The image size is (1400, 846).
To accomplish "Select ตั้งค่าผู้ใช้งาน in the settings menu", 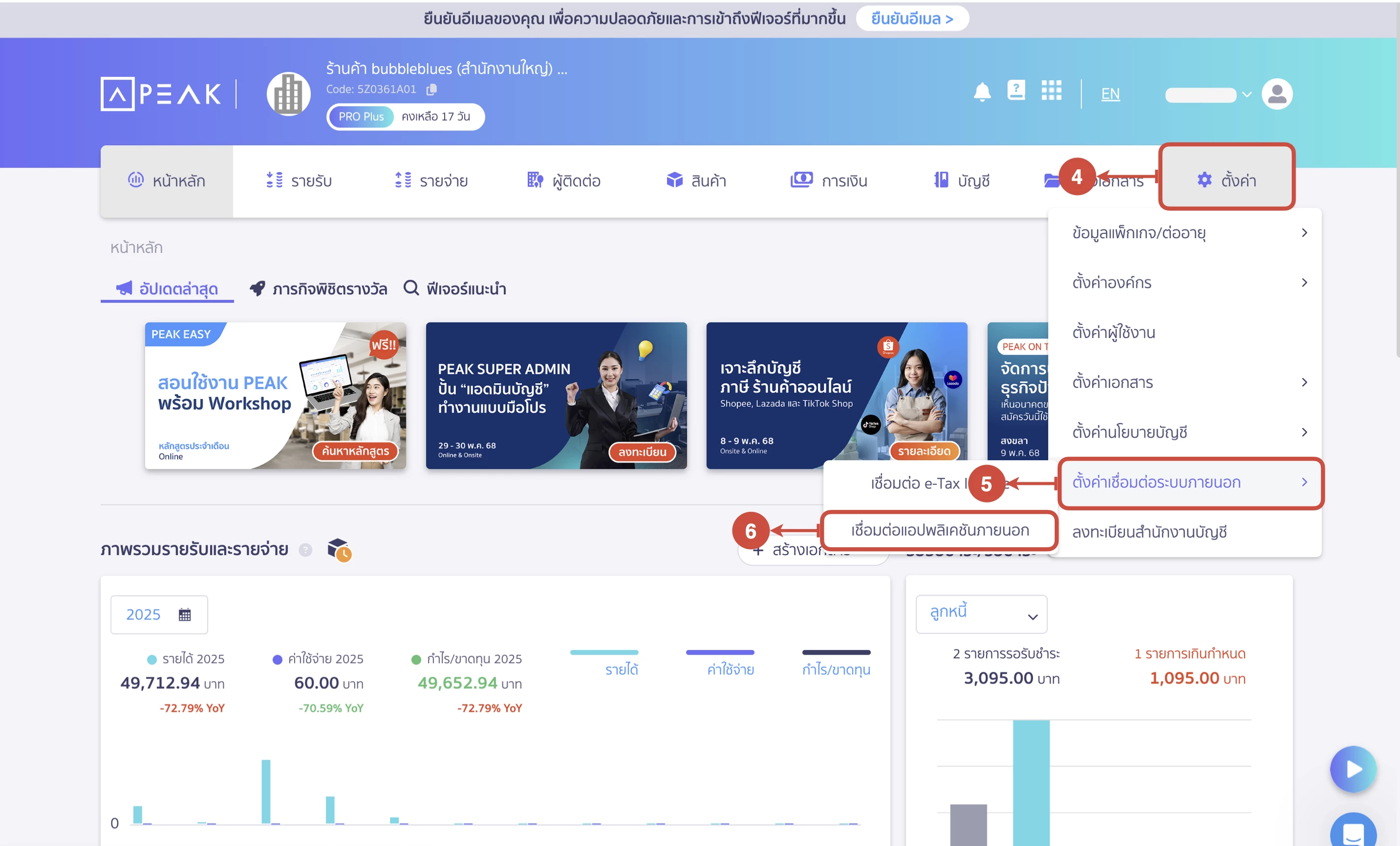I will pos(1113,333).
